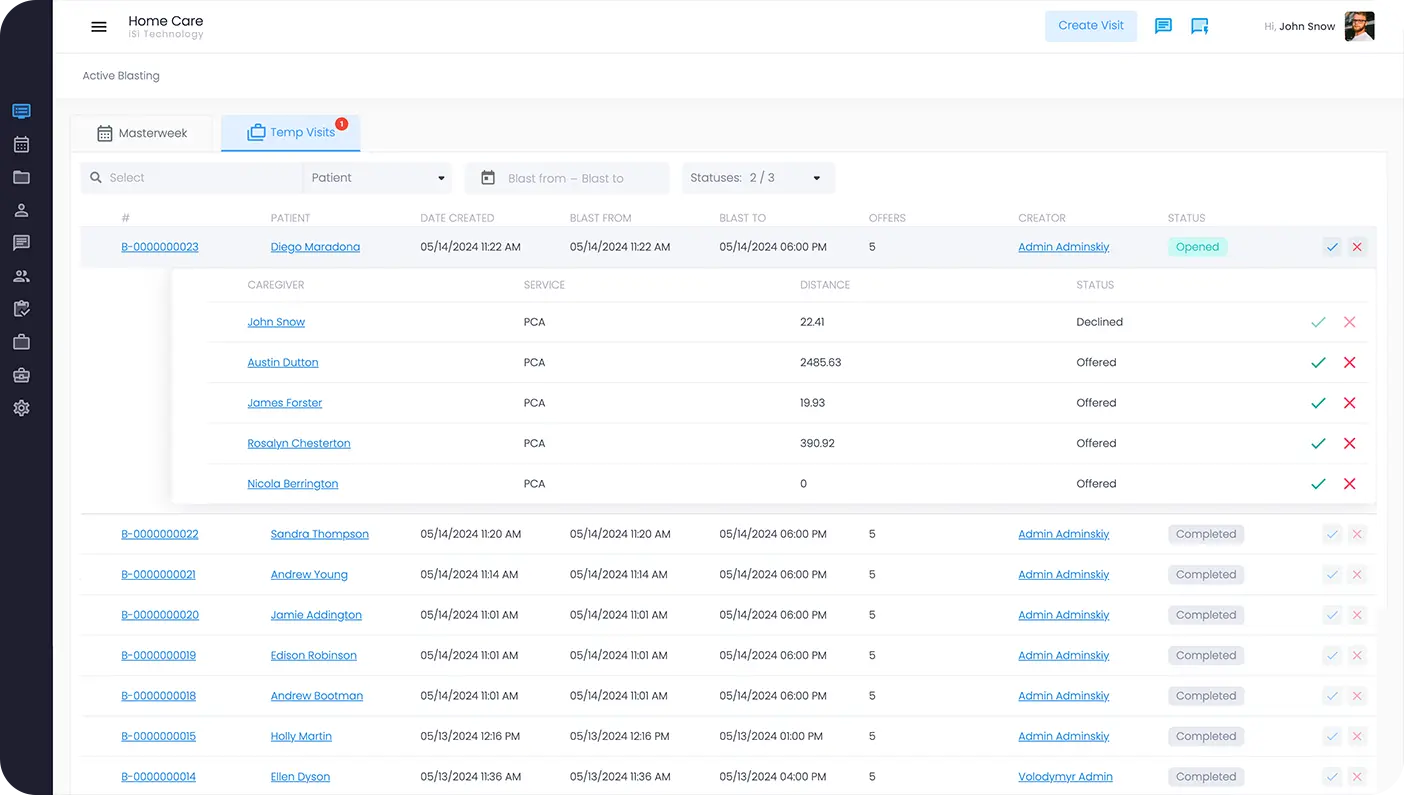Approve blast B-0000000023 with the checkmark

pyautogui.click(x=1331, y=247)
